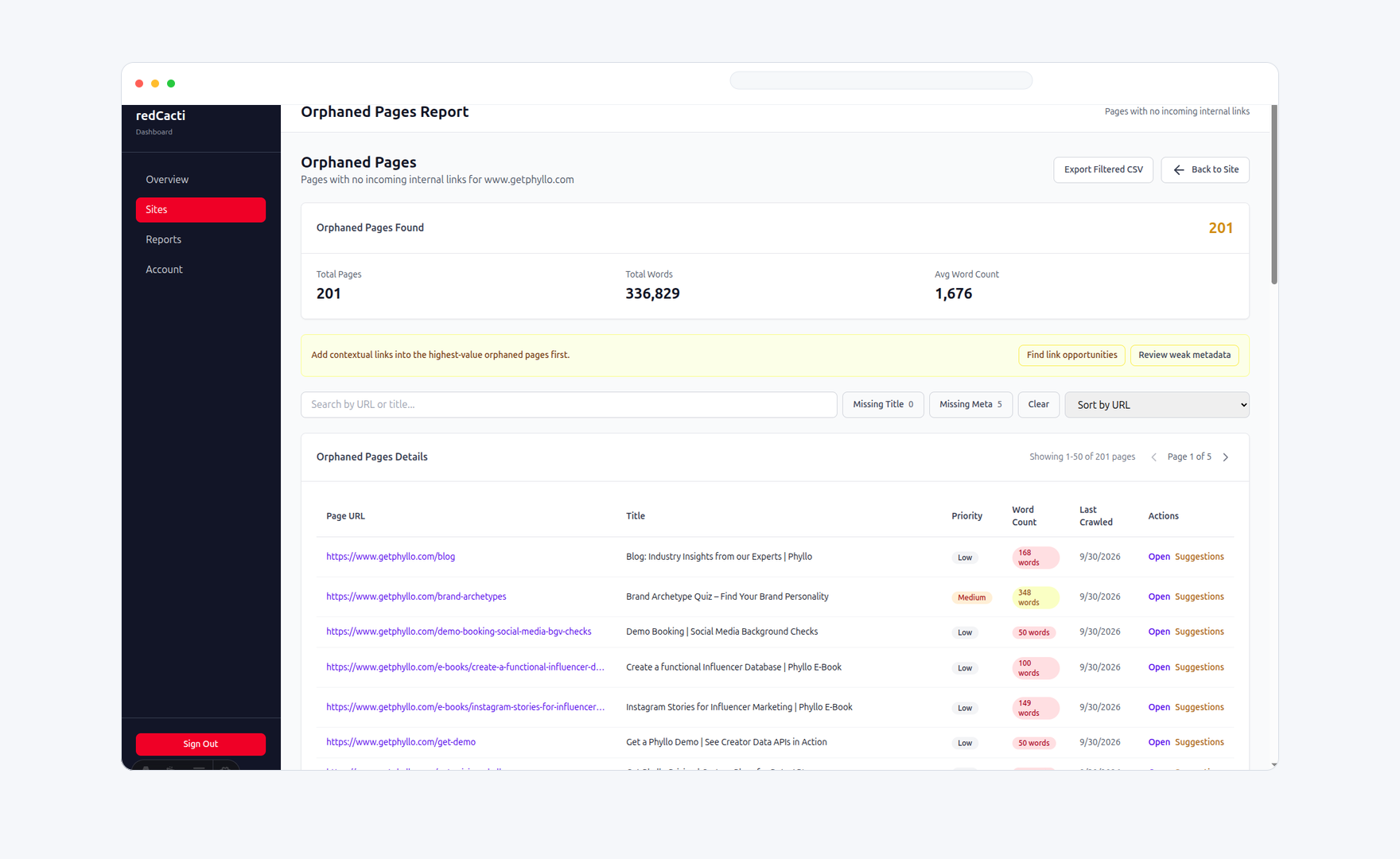Viewport: 1400px width, 859px height.
Task: Click the Page URL column header
Action: click(345, 516)
